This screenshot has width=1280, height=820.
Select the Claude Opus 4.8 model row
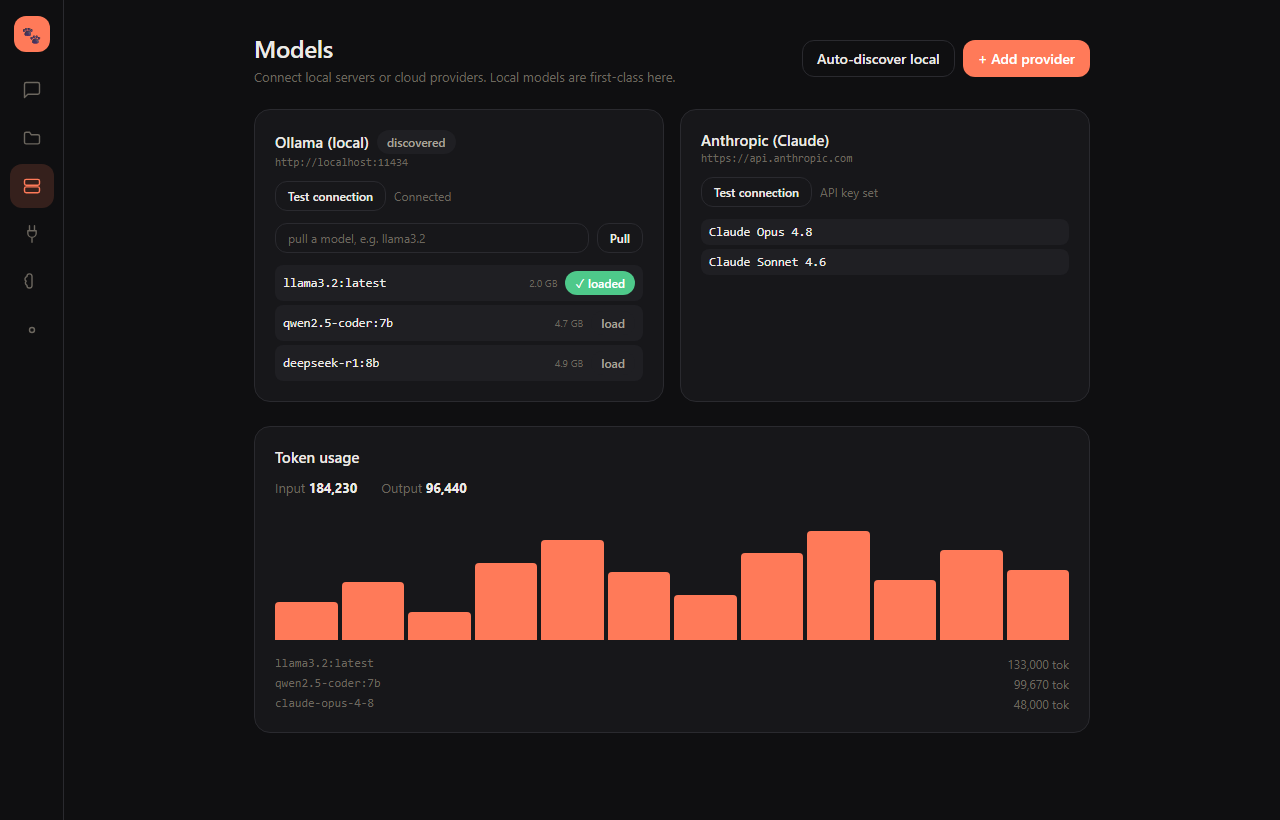coord(885,232)
